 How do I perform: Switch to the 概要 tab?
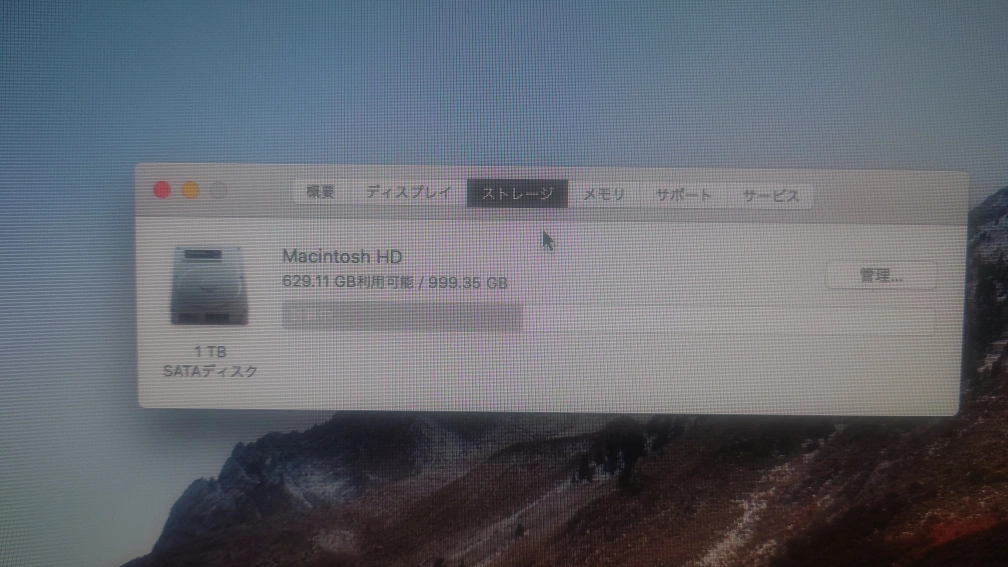click(320, 192)
